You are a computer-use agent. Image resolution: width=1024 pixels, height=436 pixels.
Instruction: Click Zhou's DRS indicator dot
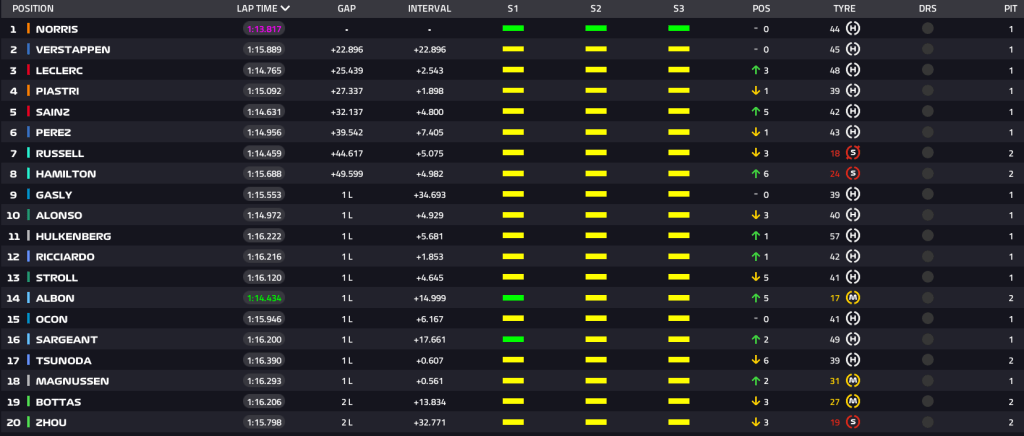point(927,422)
